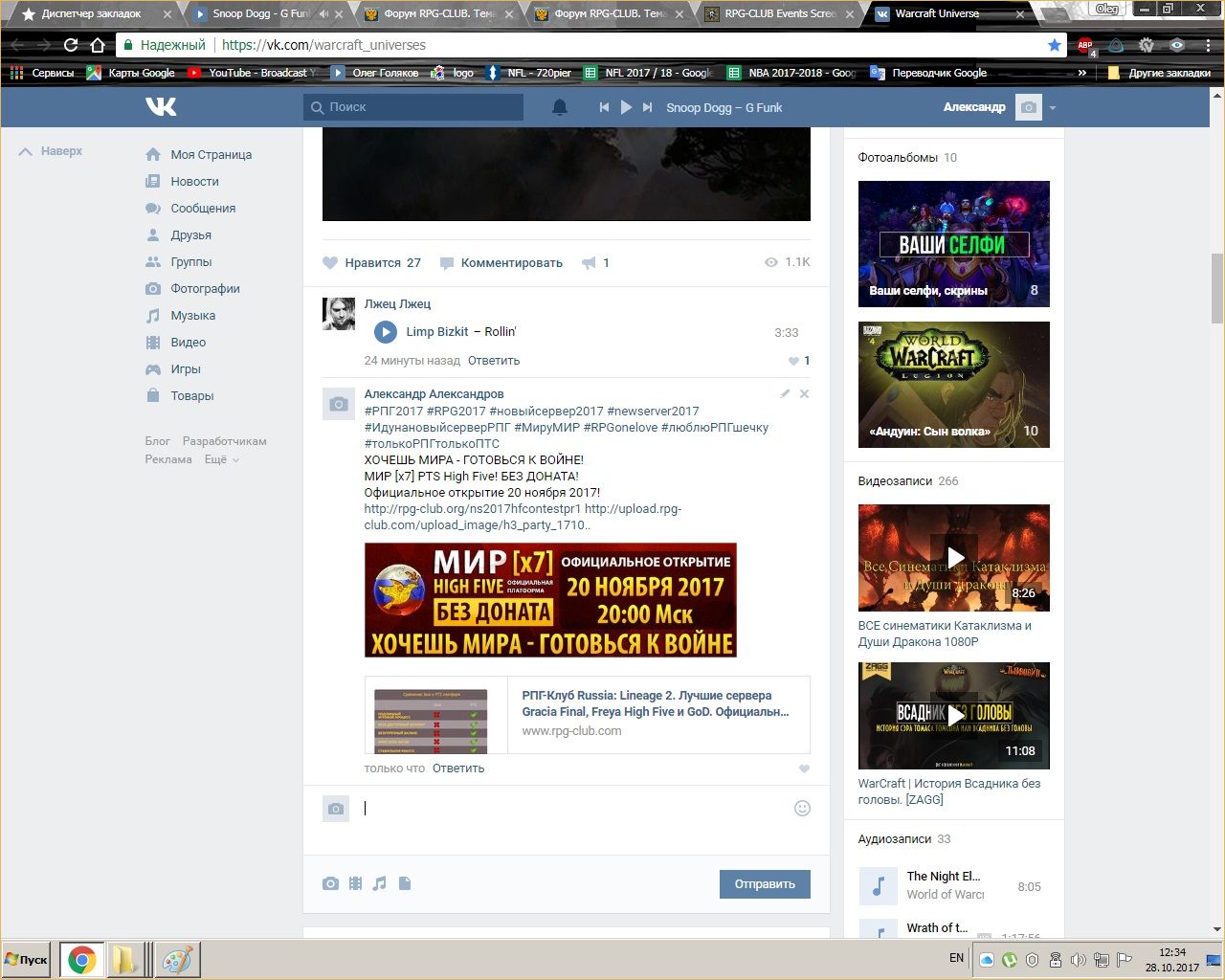This screenshot has height=980, width=1225.
Task: Open Музыка in the sidebar
Action: point(181,315)
